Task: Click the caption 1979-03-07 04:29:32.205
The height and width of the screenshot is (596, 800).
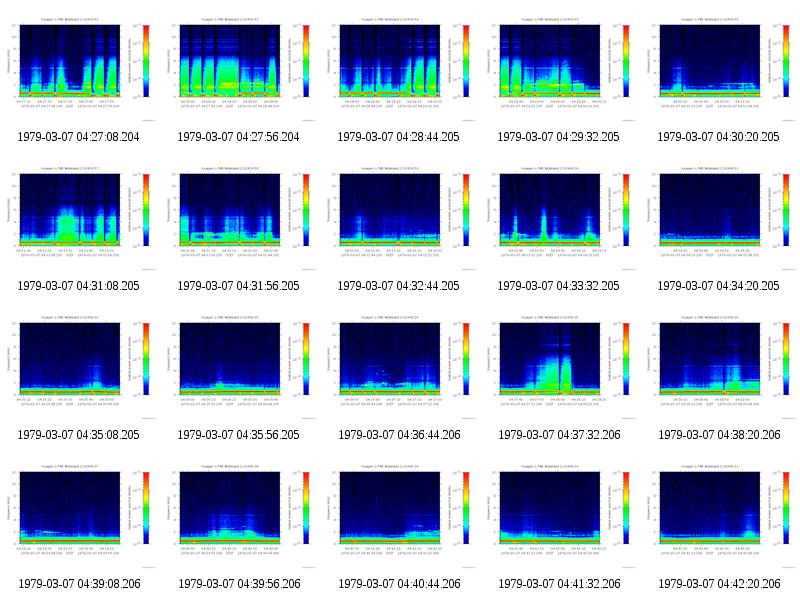Action: click(x=558, y=137)
